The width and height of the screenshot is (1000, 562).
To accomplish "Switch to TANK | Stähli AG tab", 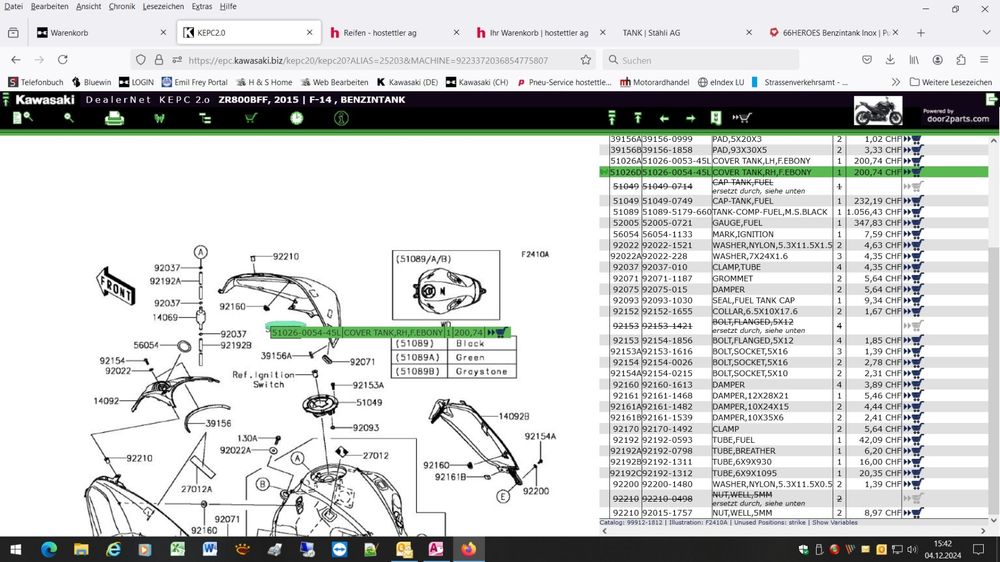I will pos(687,33).
